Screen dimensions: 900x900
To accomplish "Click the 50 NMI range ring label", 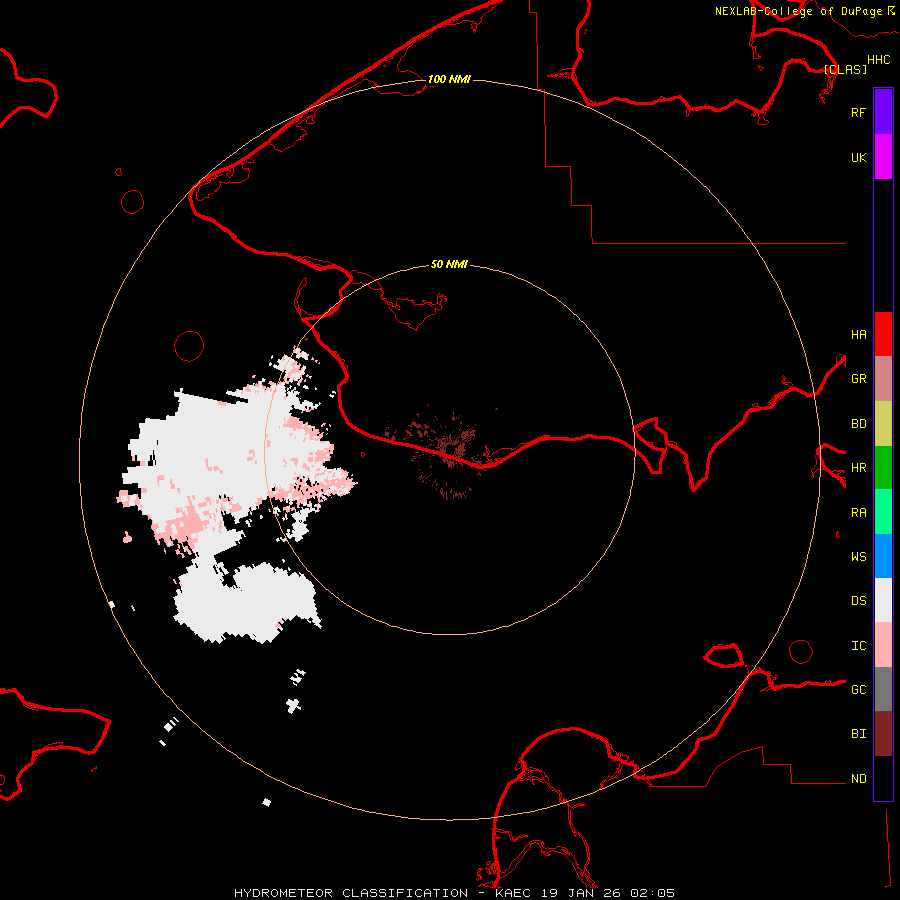I will click(x=449, y=264).
